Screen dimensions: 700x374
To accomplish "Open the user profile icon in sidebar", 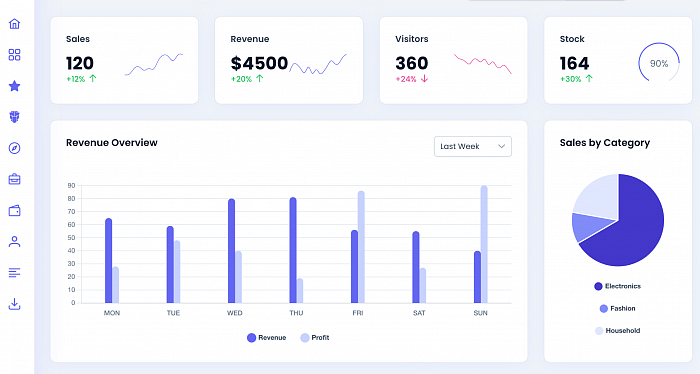I will 14,241.
